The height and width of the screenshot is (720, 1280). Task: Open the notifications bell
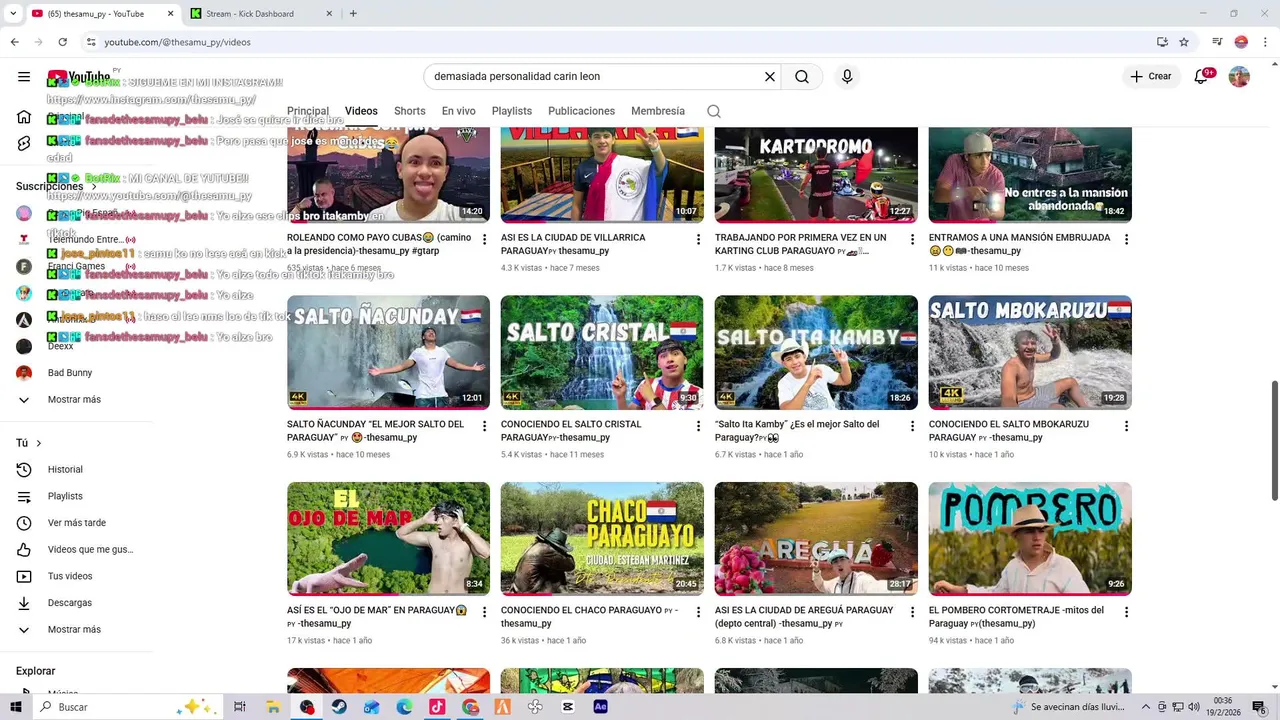click(1201, 77)
